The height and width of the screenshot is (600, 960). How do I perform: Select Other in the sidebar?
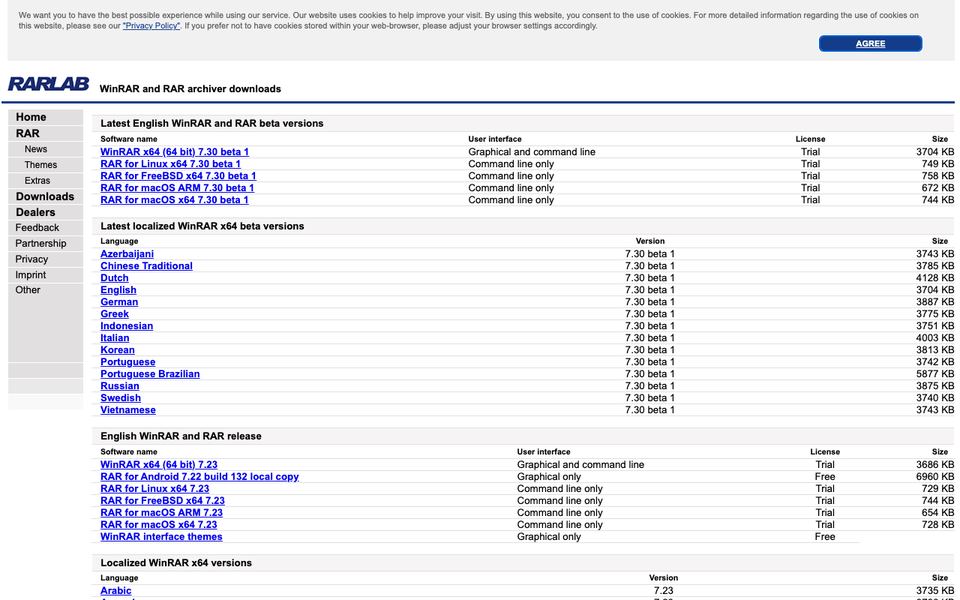(x=28, y=290)
